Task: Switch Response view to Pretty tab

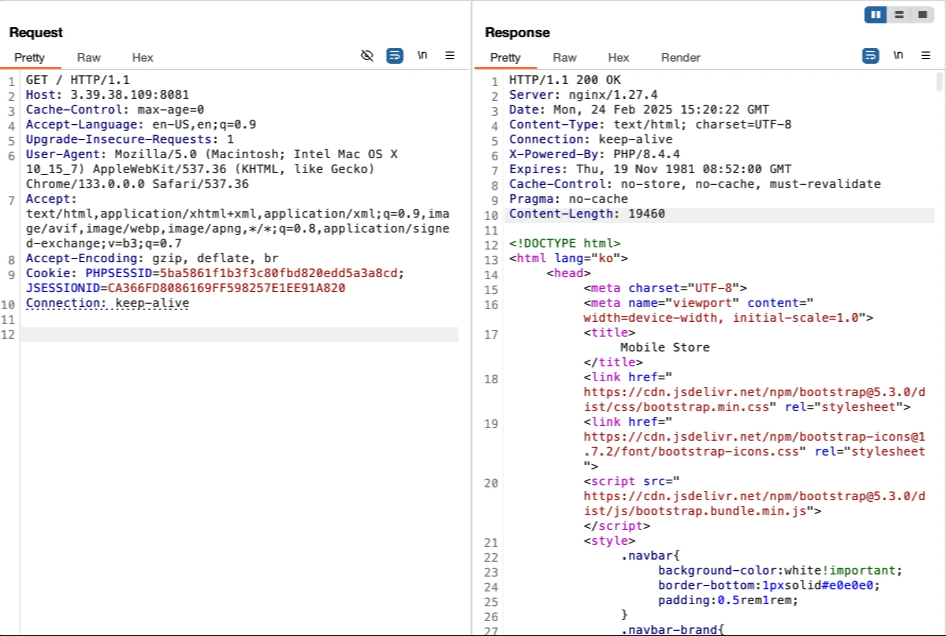Action: pyautogui.click(x=506, y=57)
